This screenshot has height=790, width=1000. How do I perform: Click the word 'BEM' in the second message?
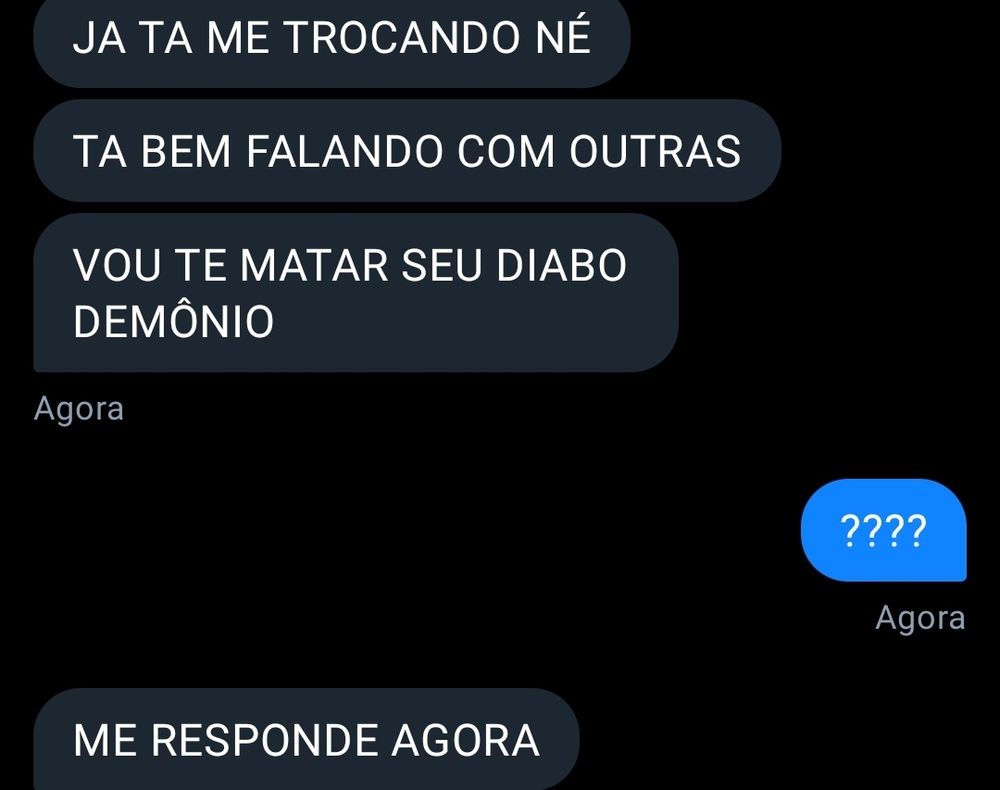click(x=186, y=152)
